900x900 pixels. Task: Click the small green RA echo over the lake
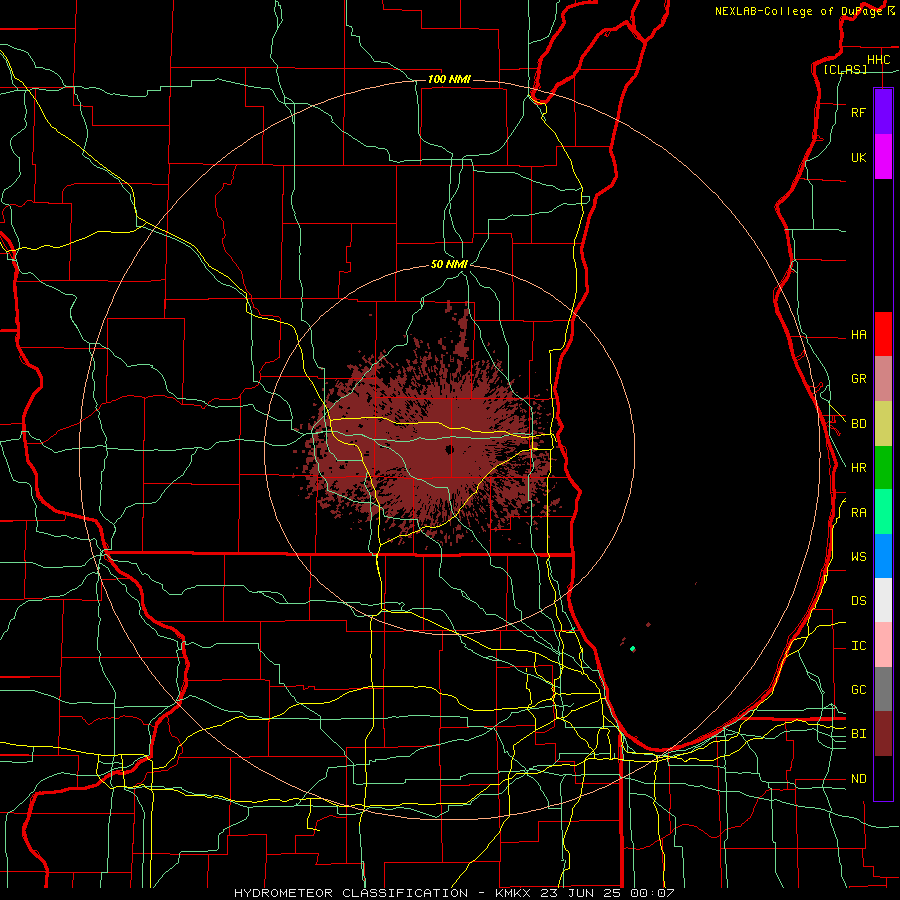(633, 649)
